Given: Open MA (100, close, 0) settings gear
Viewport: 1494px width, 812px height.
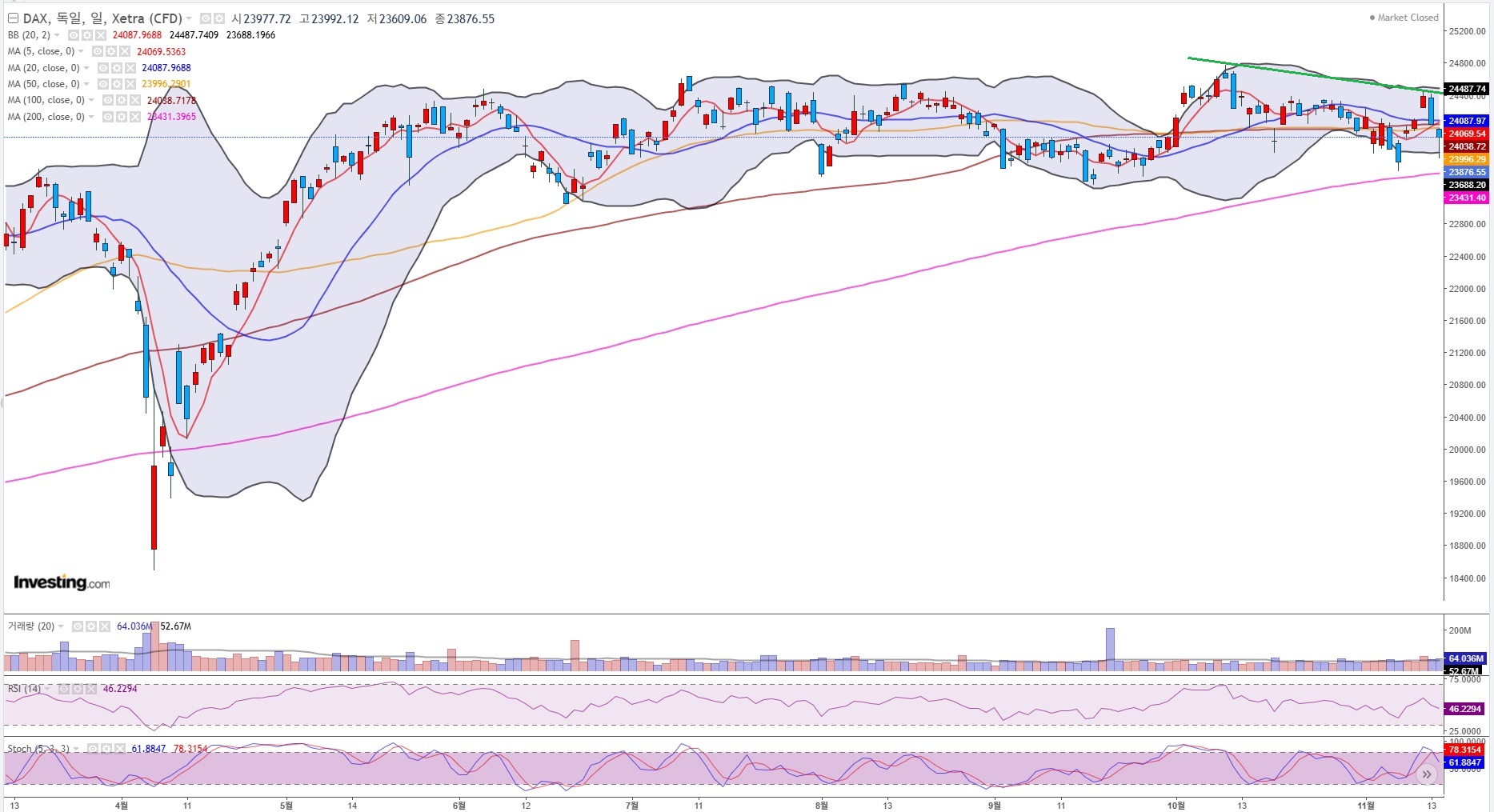Looking at the screenshot, I should (x=121, y=100).
